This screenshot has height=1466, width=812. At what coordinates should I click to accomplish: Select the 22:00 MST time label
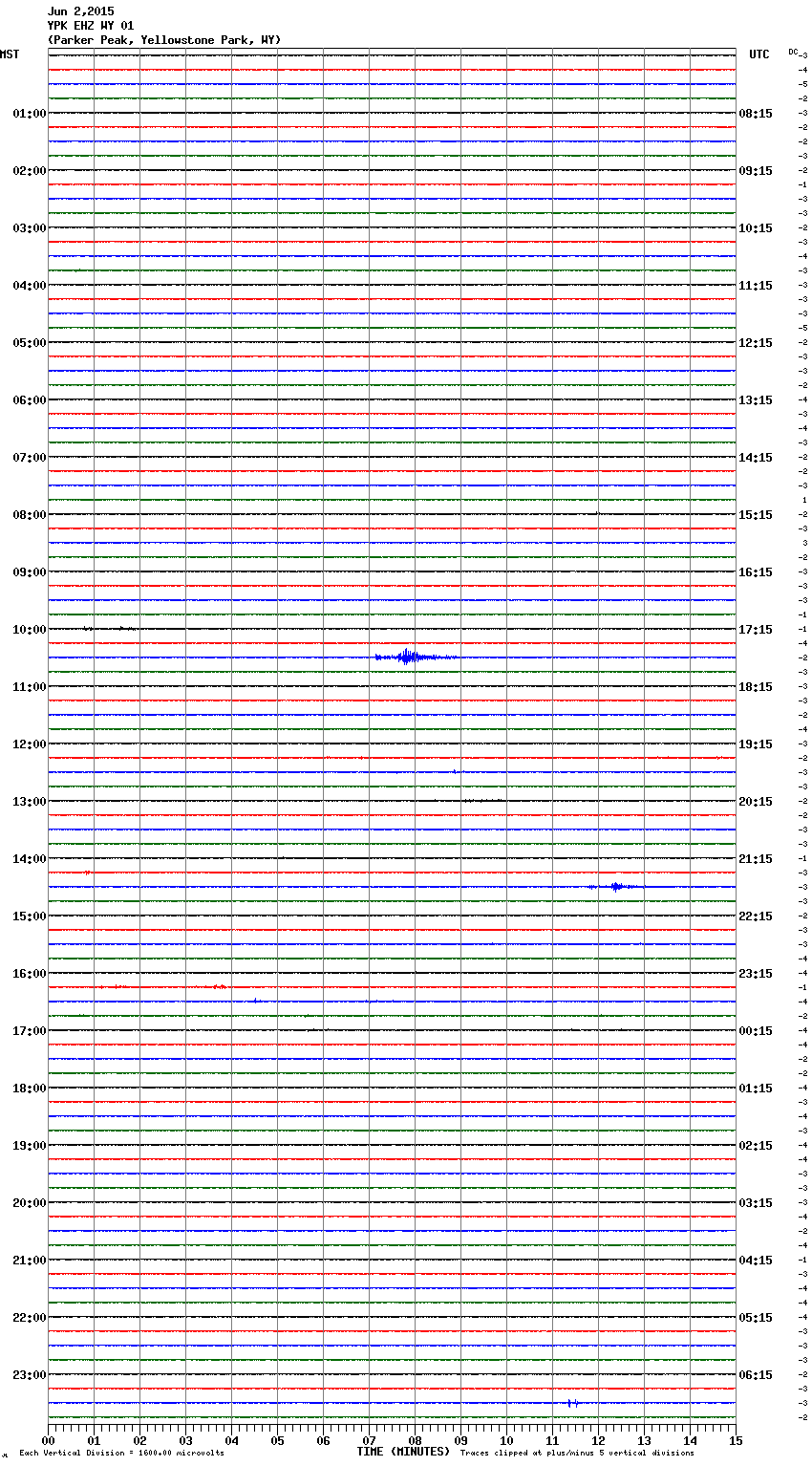(x=30, y=1318)
